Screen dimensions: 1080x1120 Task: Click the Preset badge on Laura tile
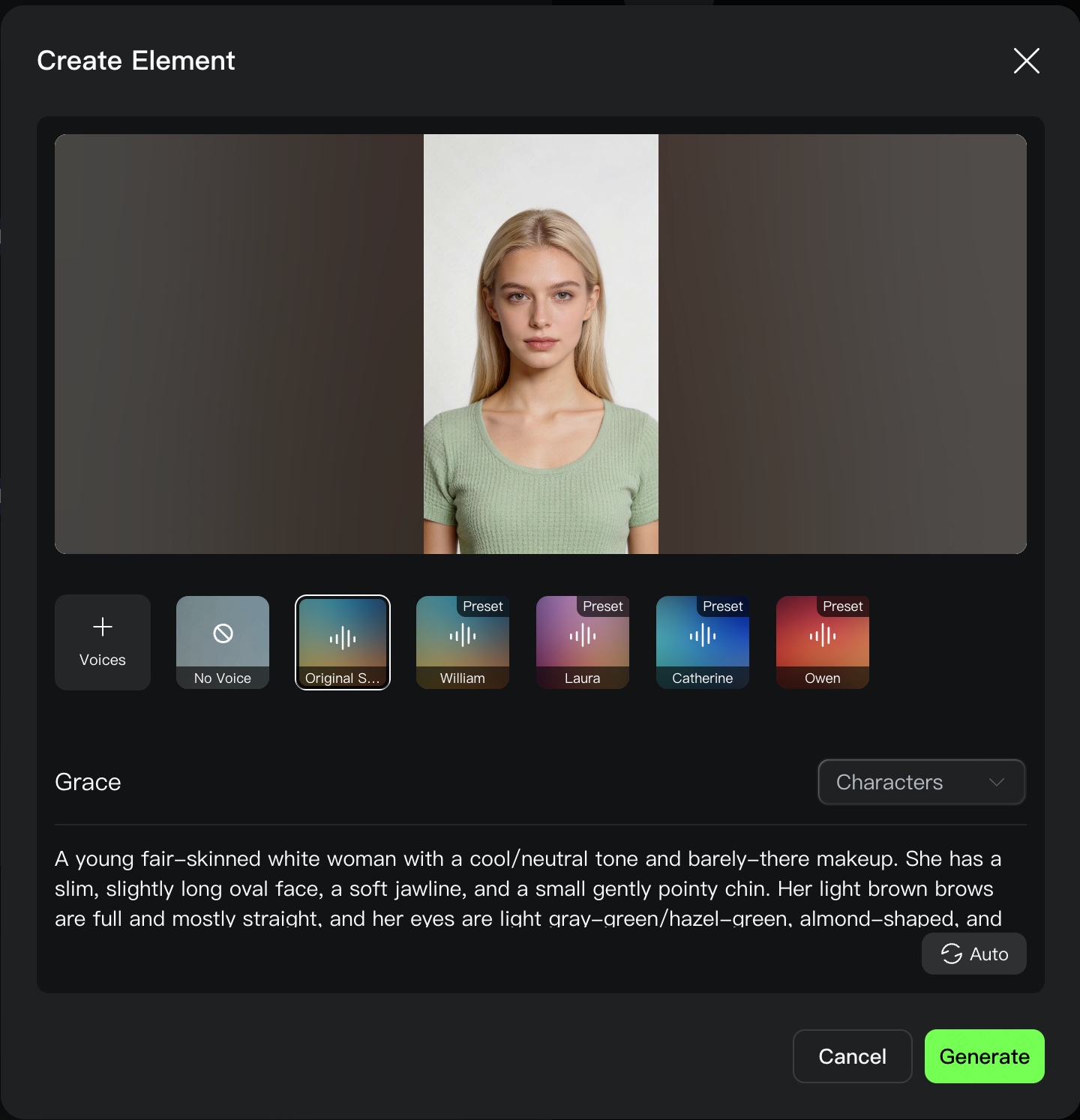[602, 606]
